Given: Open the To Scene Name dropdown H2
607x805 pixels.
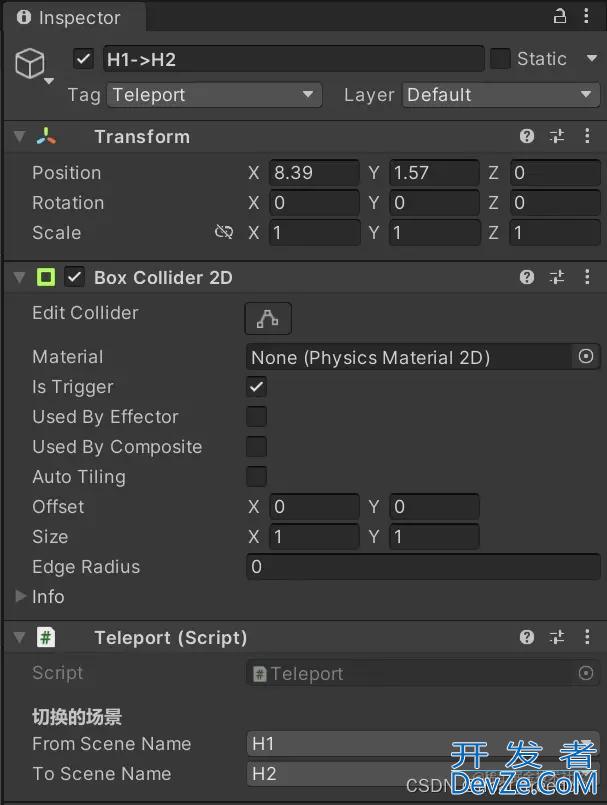Looking at the screenshot, I should [x=423, y=774].
